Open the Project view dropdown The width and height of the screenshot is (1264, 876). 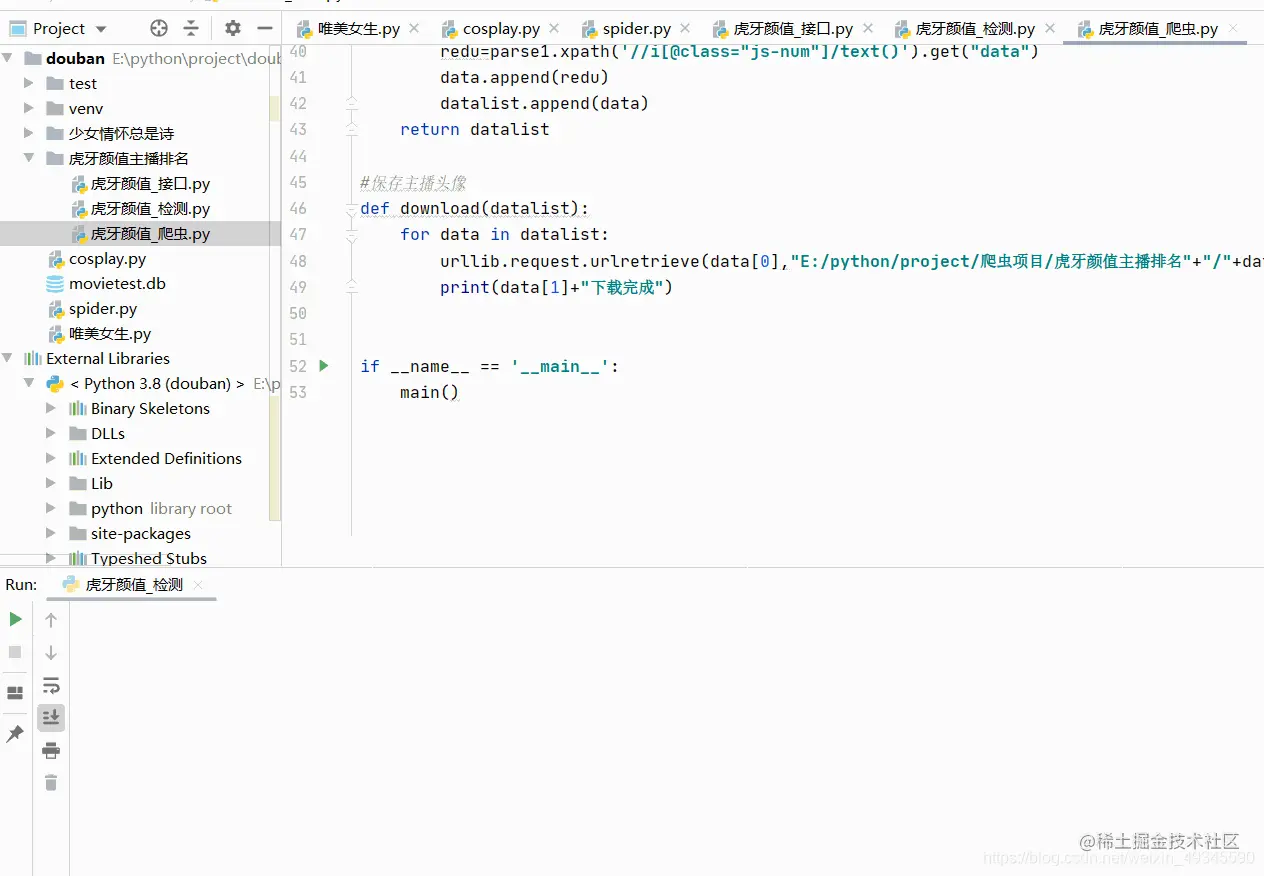pos(101,29)
